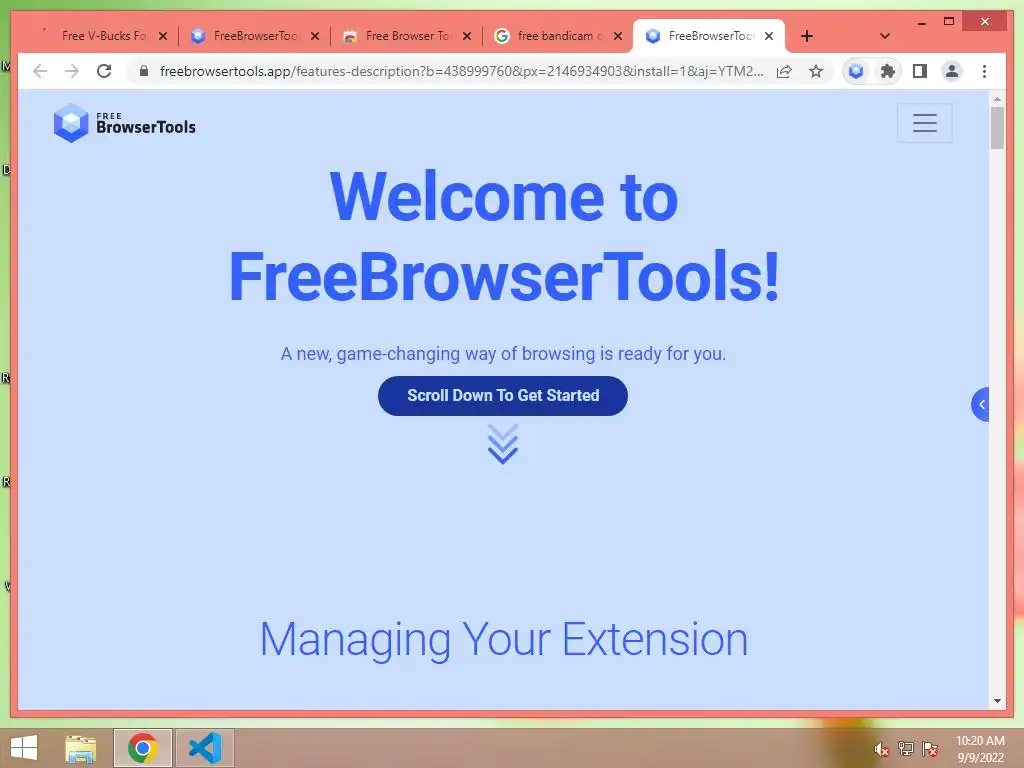1024x768 pixels.
Task: Go back to the previous page
Action: pos(40,71)
